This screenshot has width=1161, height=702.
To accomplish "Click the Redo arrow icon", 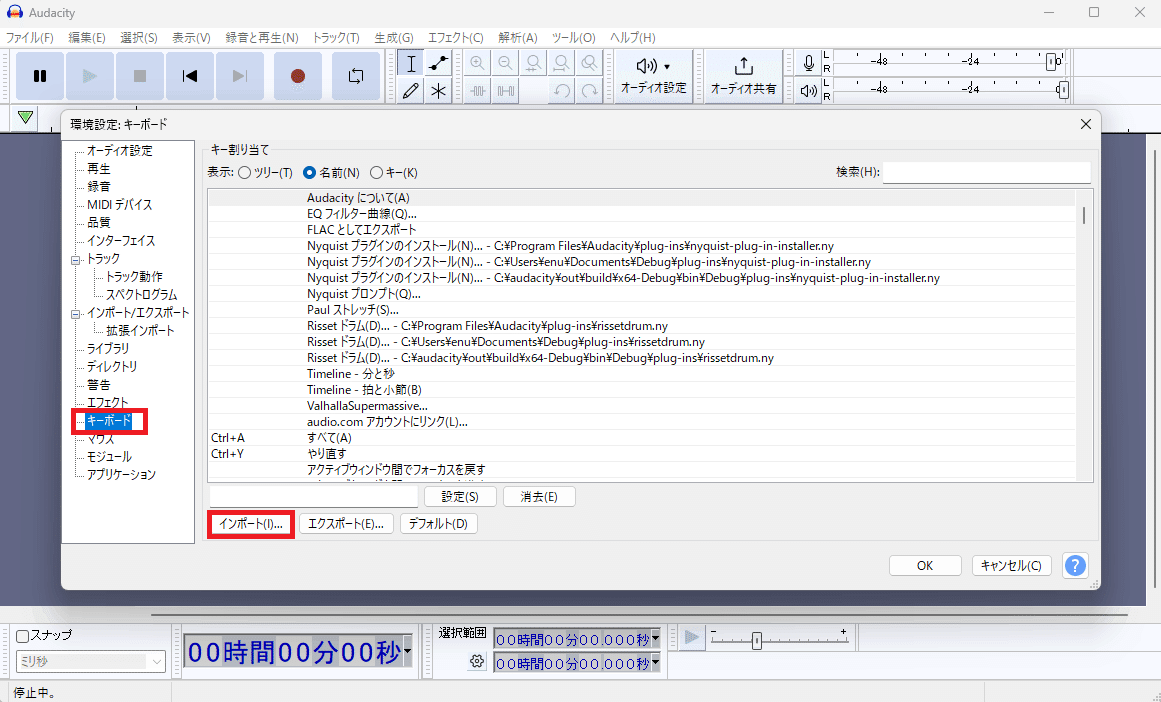I will click(x=589, y=91).
